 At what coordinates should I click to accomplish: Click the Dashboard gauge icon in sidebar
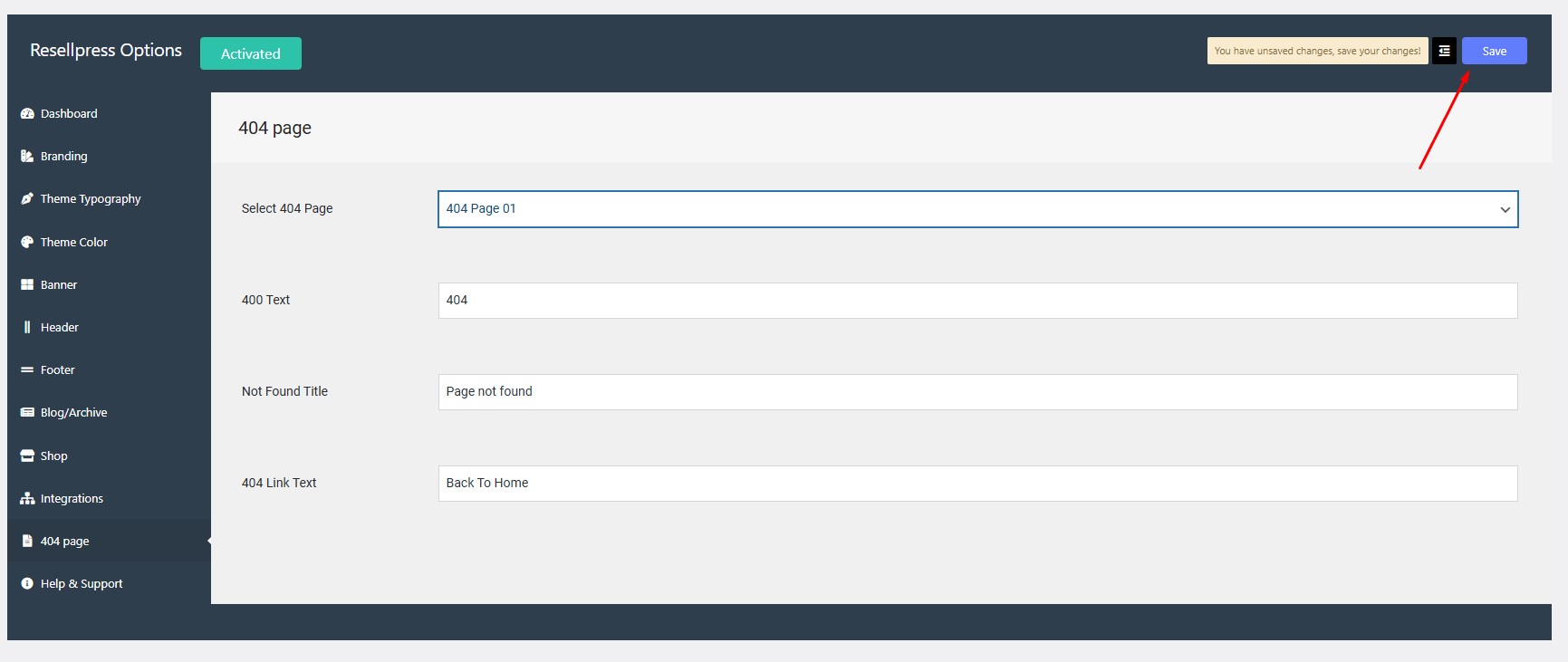(27, 114)
